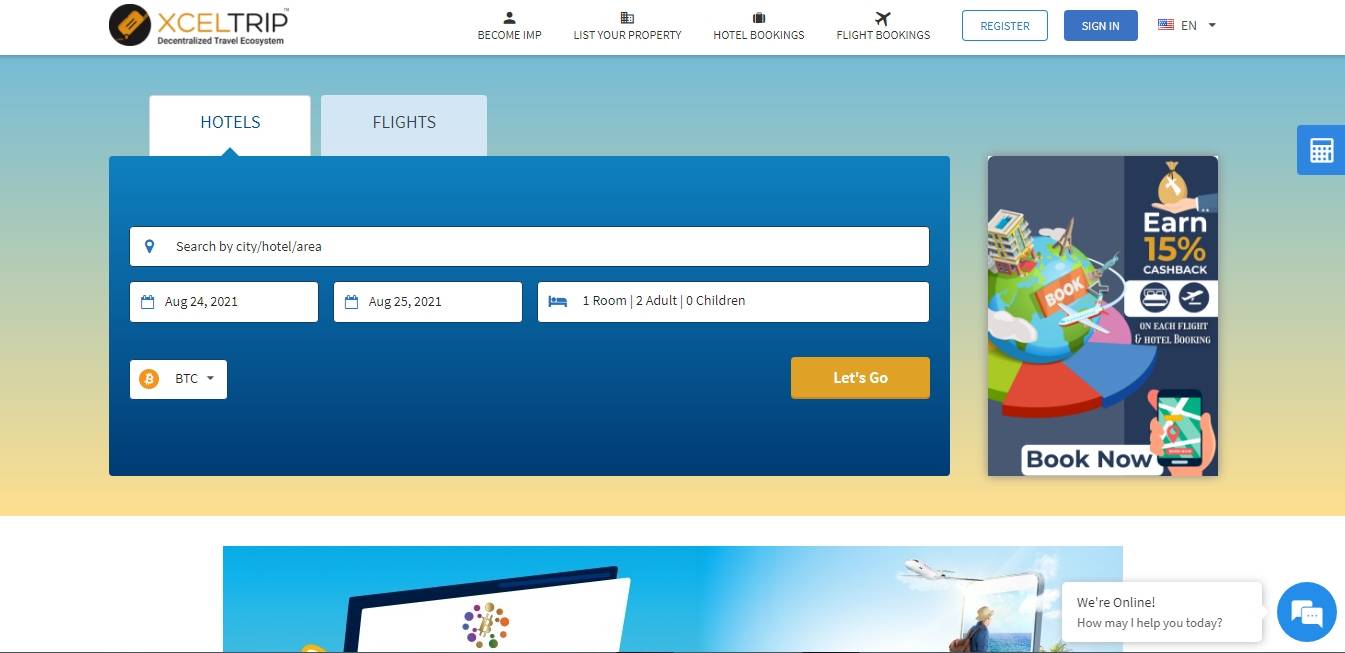Open the calculator side widget
Image resolution: width=1345 pixels, height=653 pixels.
(1321, 150)
